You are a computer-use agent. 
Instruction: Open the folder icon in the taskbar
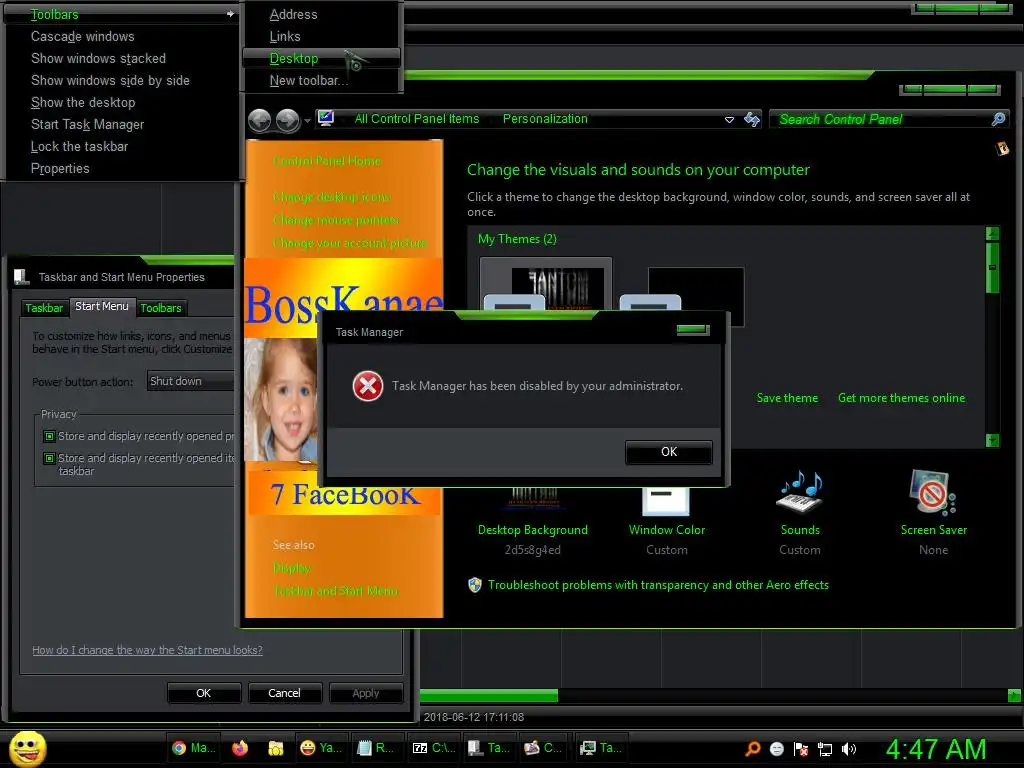pyautogui.click(x=276, y=748)
